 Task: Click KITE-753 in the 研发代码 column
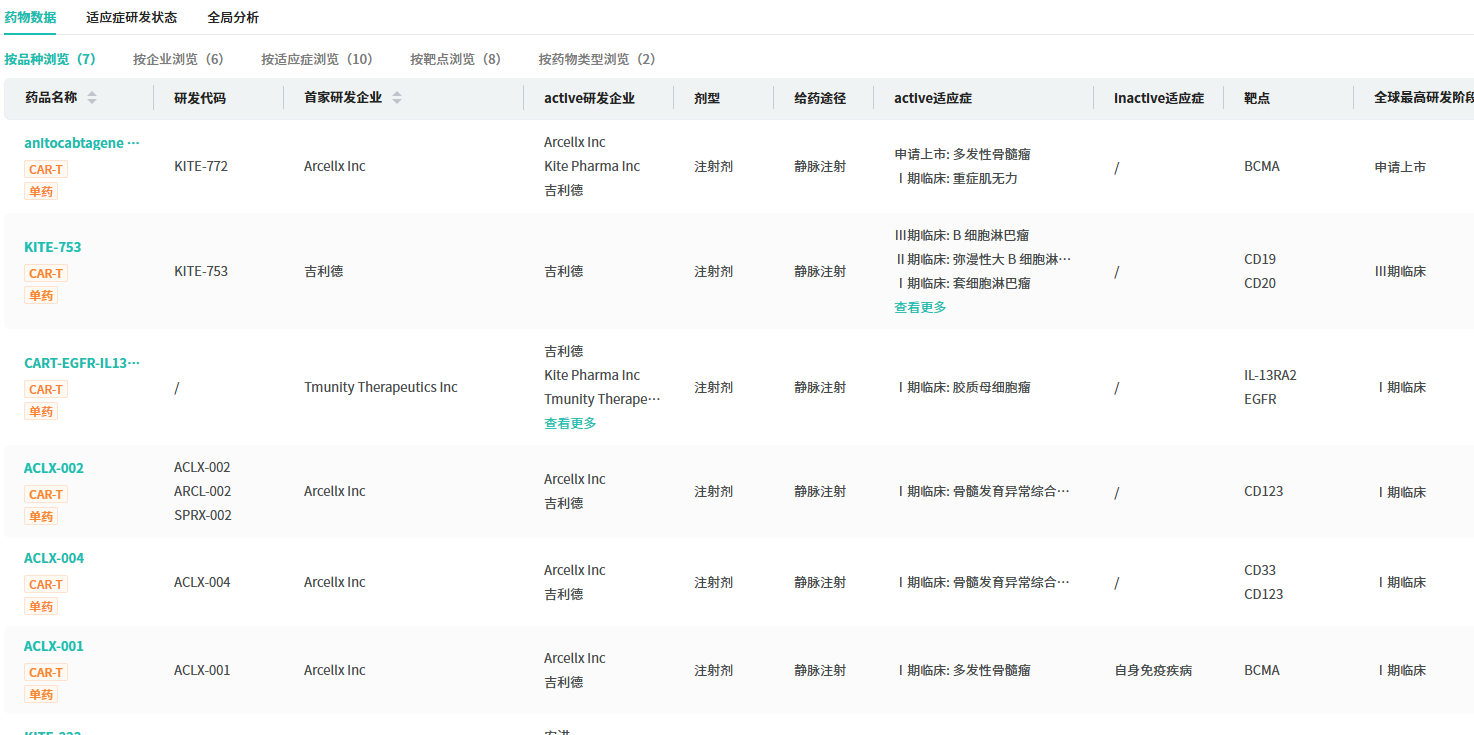pos(201,271)
